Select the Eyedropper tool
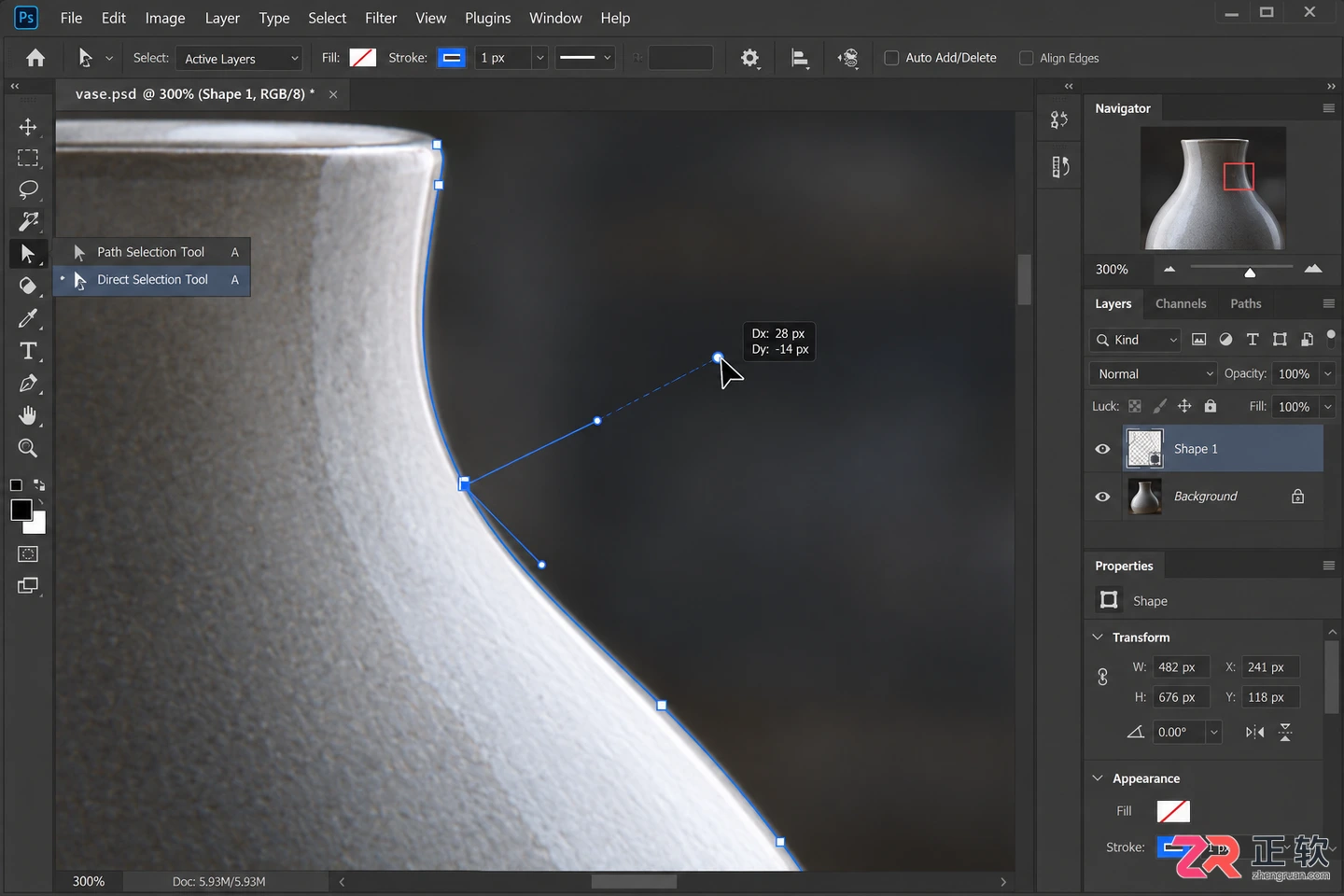The width and height of the screenshot is (1344, 896). (28, 318)
